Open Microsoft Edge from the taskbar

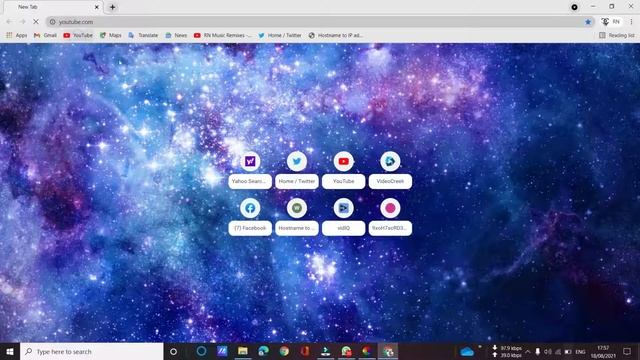tap(263, 351)
